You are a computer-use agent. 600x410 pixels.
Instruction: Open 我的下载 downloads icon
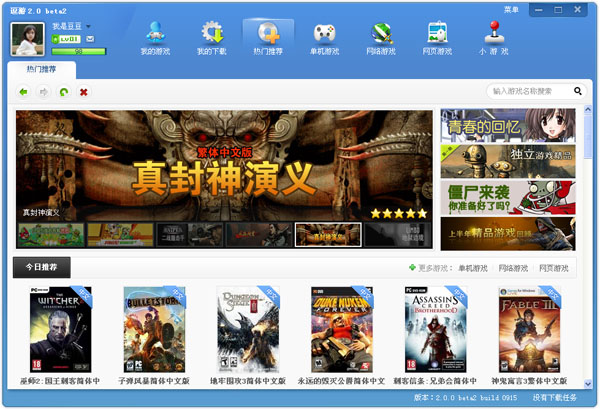(212, 32)
